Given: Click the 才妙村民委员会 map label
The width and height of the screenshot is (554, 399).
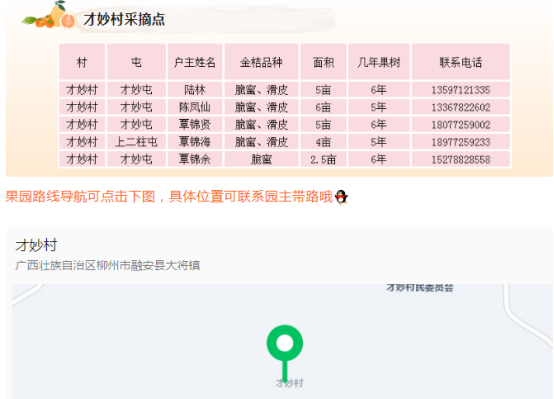Looking at the screenshot, I should click(420, 288).
